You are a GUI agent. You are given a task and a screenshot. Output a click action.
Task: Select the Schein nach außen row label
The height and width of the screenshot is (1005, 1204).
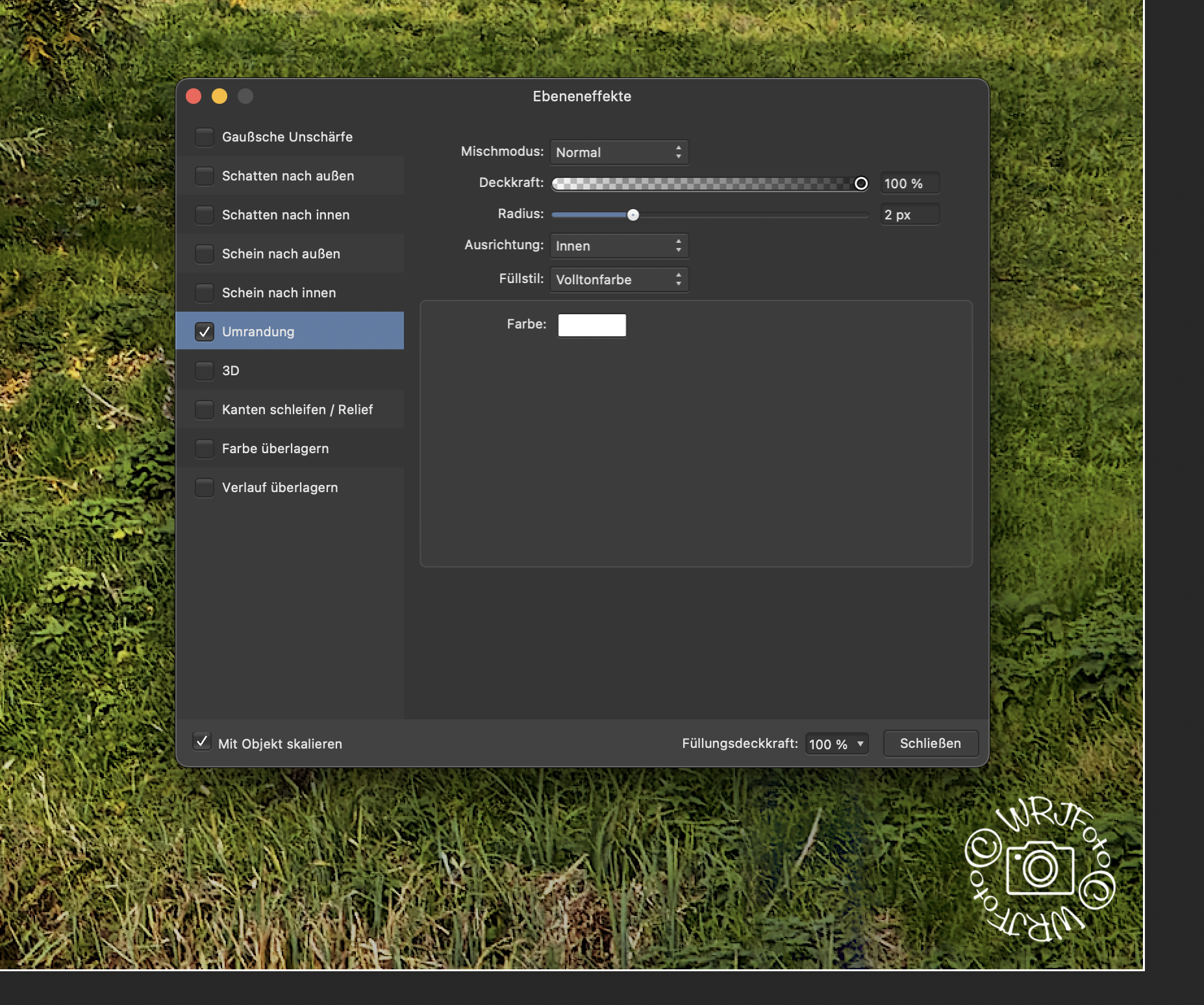point(281,254)
